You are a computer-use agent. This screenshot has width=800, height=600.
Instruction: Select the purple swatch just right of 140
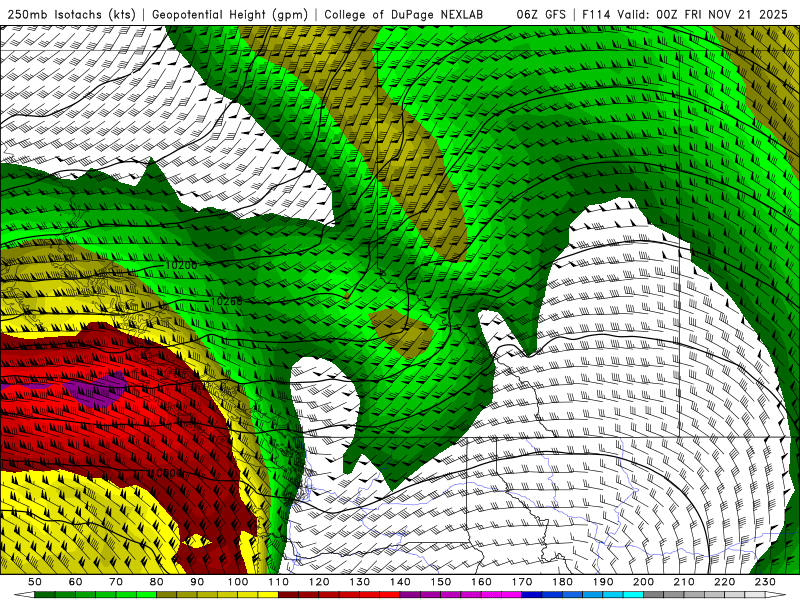[410, 595]
